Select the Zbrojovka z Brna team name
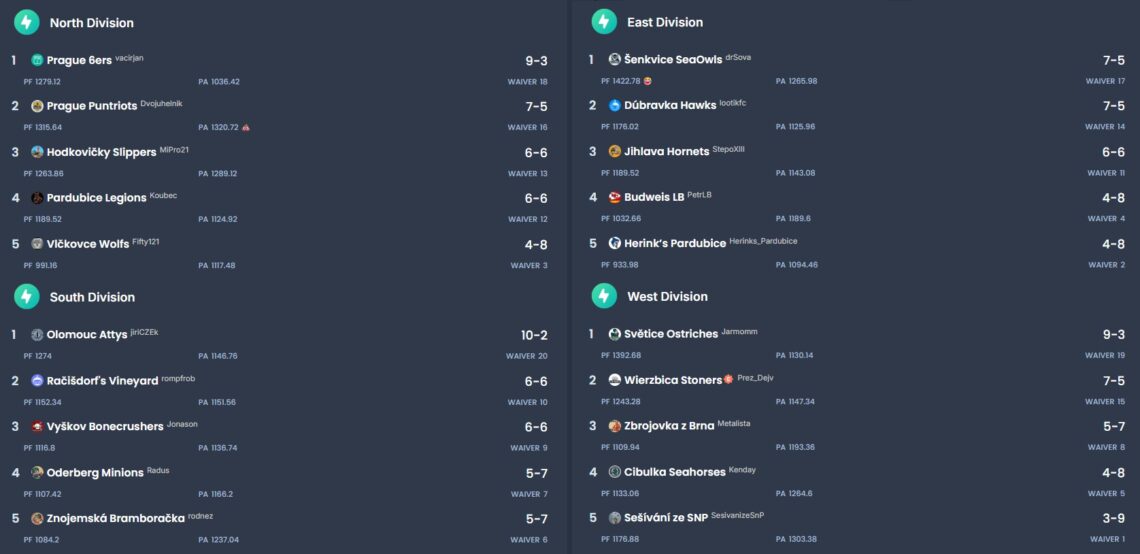 coord(669,426)
